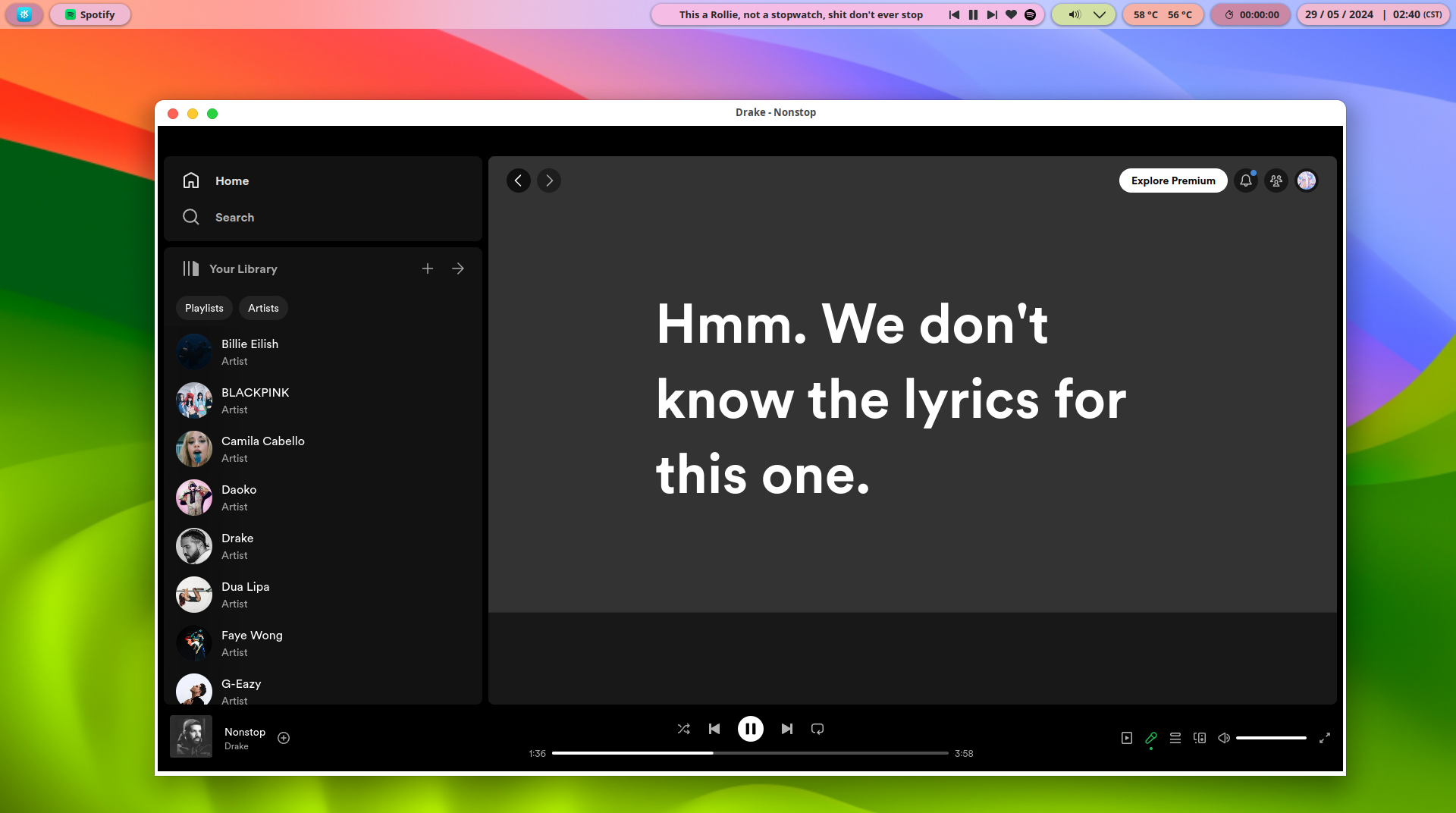Click Explore Premium button
The height and width of the screenshot is (813, 1456).
1173,180
